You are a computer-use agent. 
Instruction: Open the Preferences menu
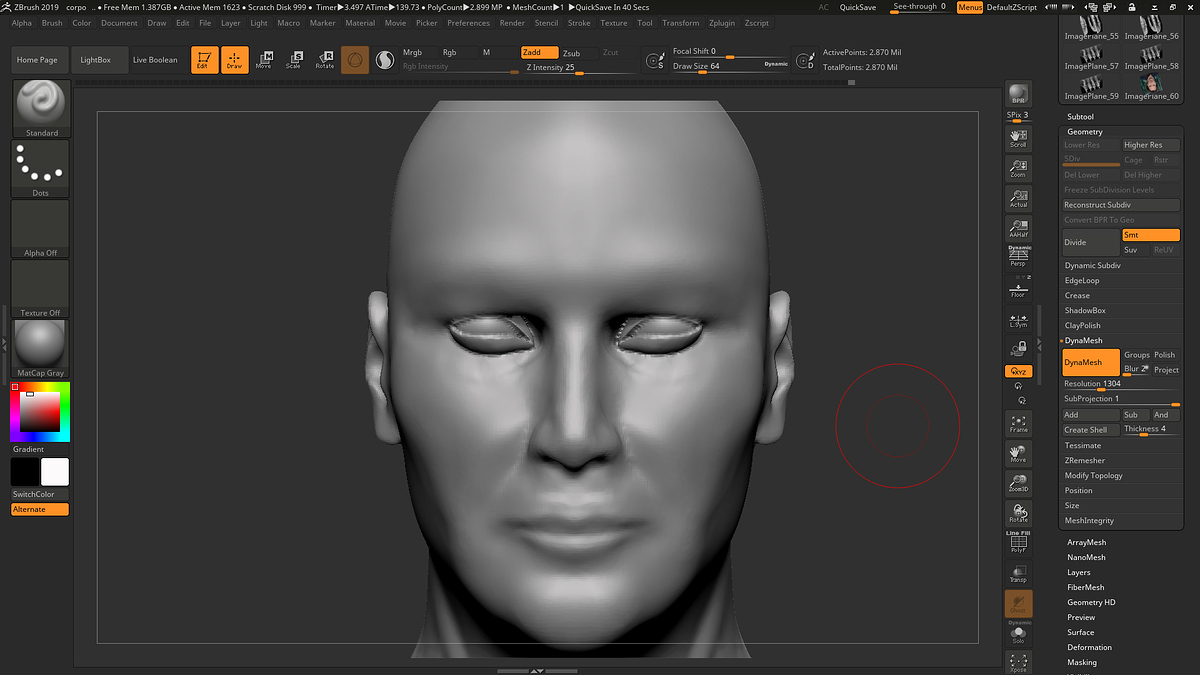pos(469,23)
